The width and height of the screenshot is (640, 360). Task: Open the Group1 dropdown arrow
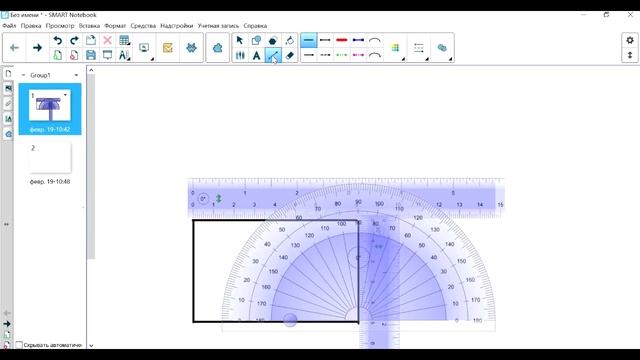tap(76, 75)
